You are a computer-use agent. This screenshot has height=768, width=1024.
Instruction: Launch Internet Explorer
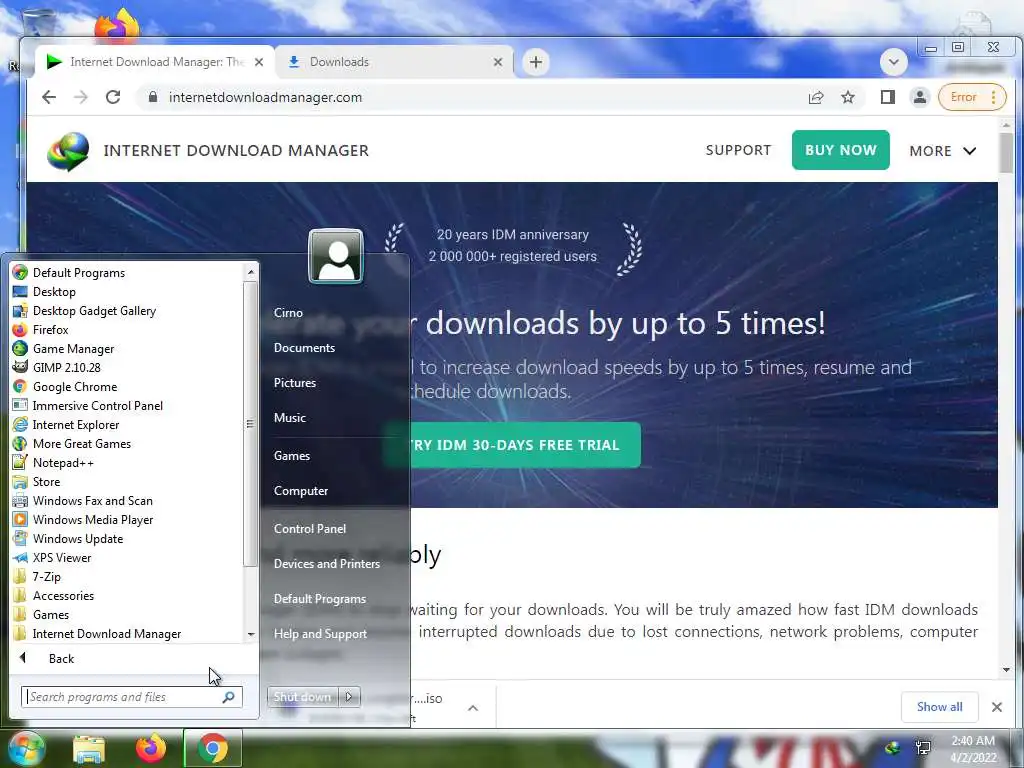tap(76, 424)
